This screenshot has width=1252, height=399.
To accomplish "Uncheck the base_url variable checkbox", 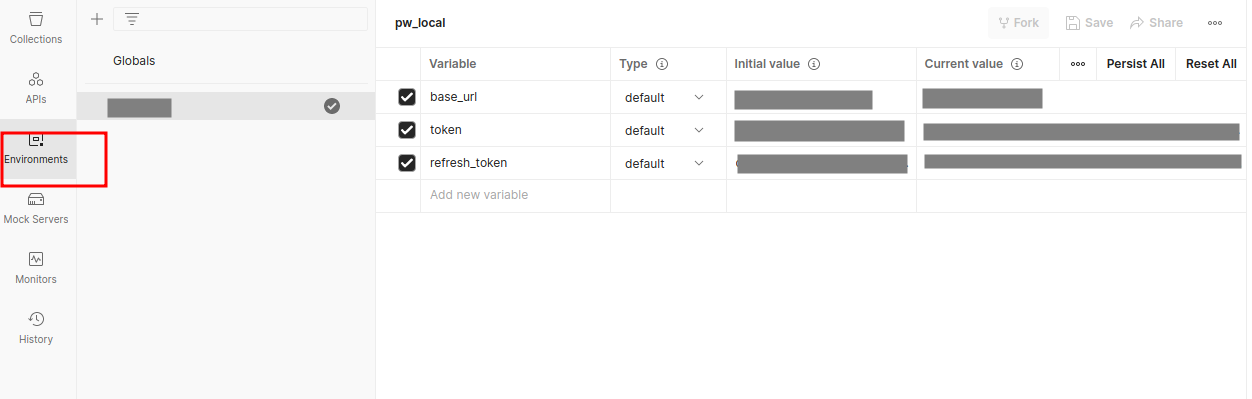I will point(407,97).
